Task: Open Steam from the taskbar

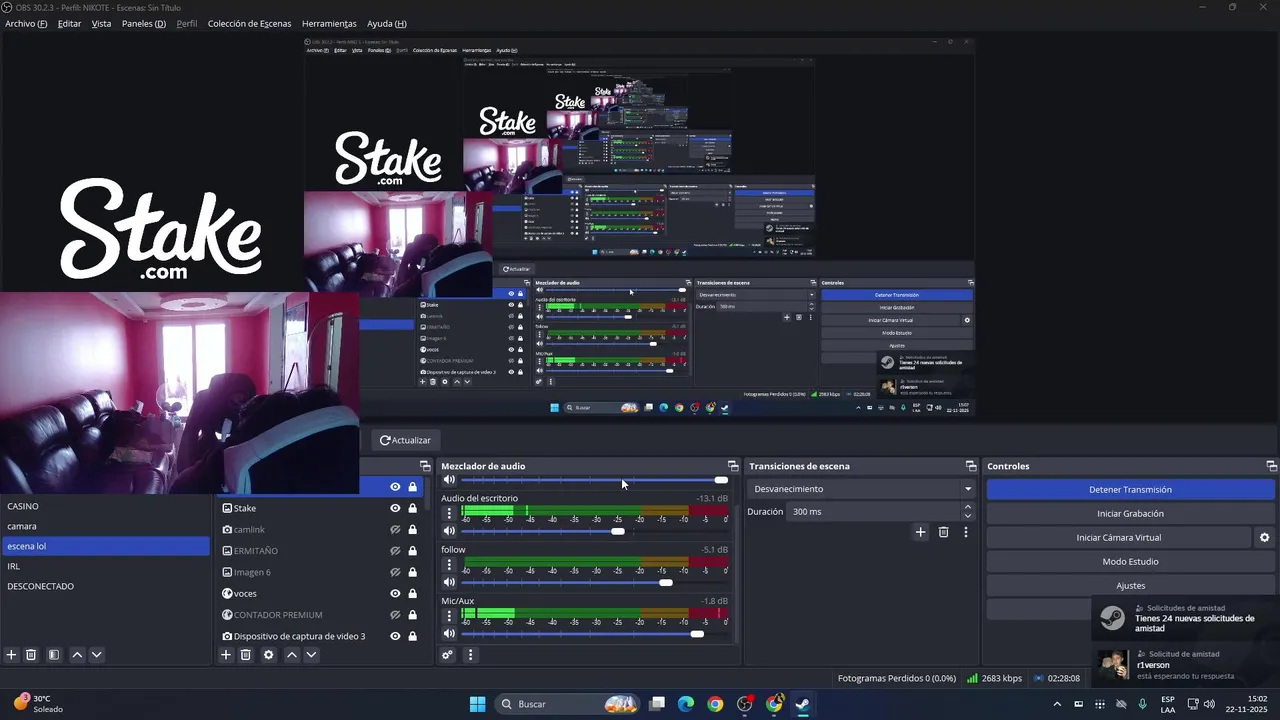Action: pos(802,704)
